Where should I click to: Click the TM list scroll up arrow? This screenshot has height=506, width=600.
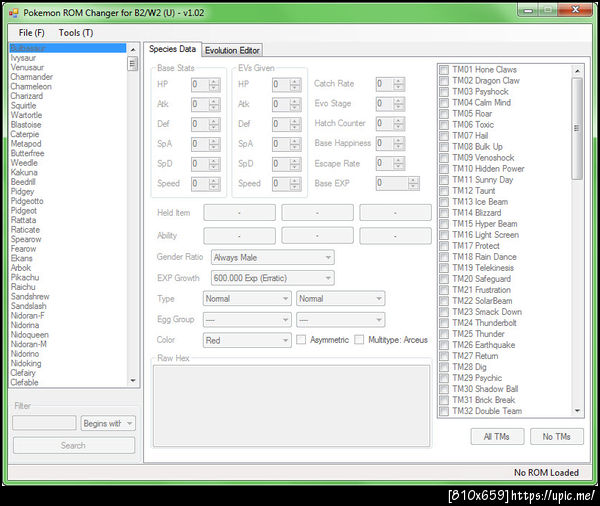pos(577,71)
